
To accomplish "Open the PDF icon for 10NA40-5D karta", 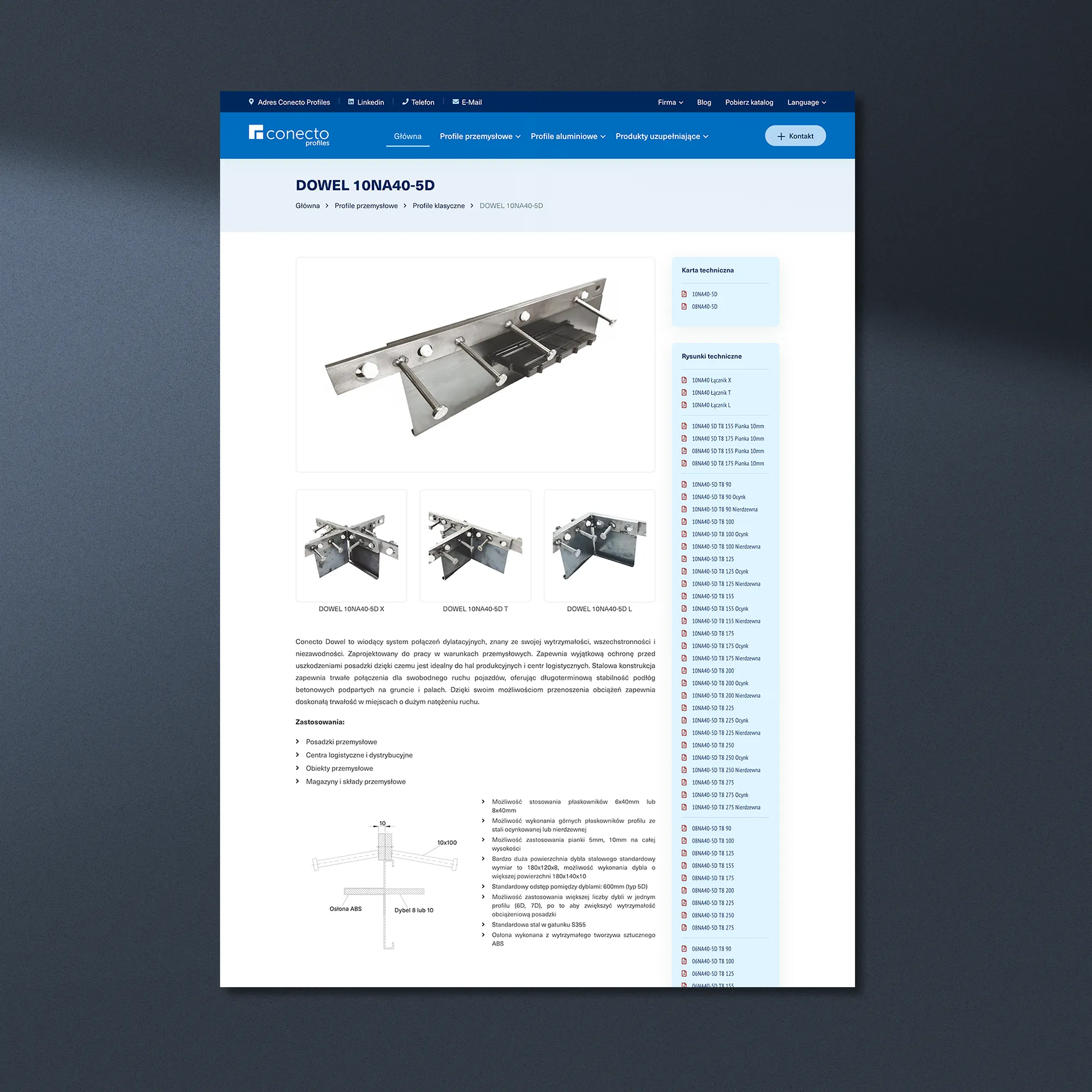I will pos(684,294).
